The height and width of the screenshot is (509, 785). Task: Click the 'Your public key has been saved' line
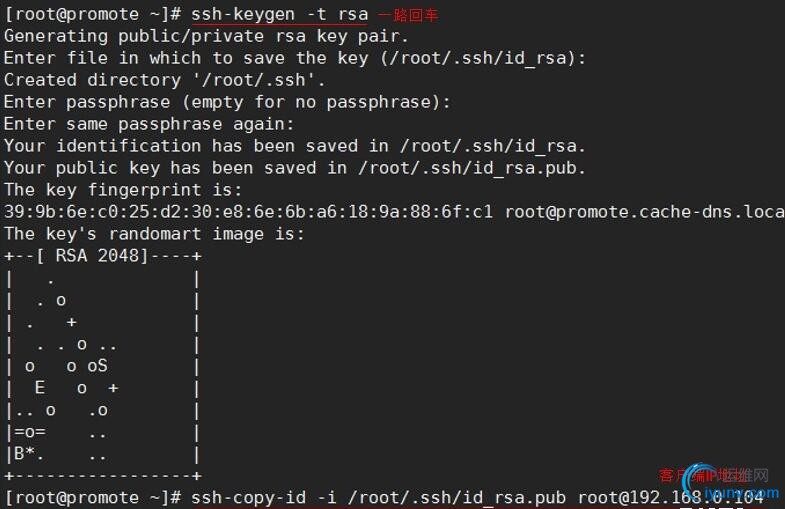[294, 168]
